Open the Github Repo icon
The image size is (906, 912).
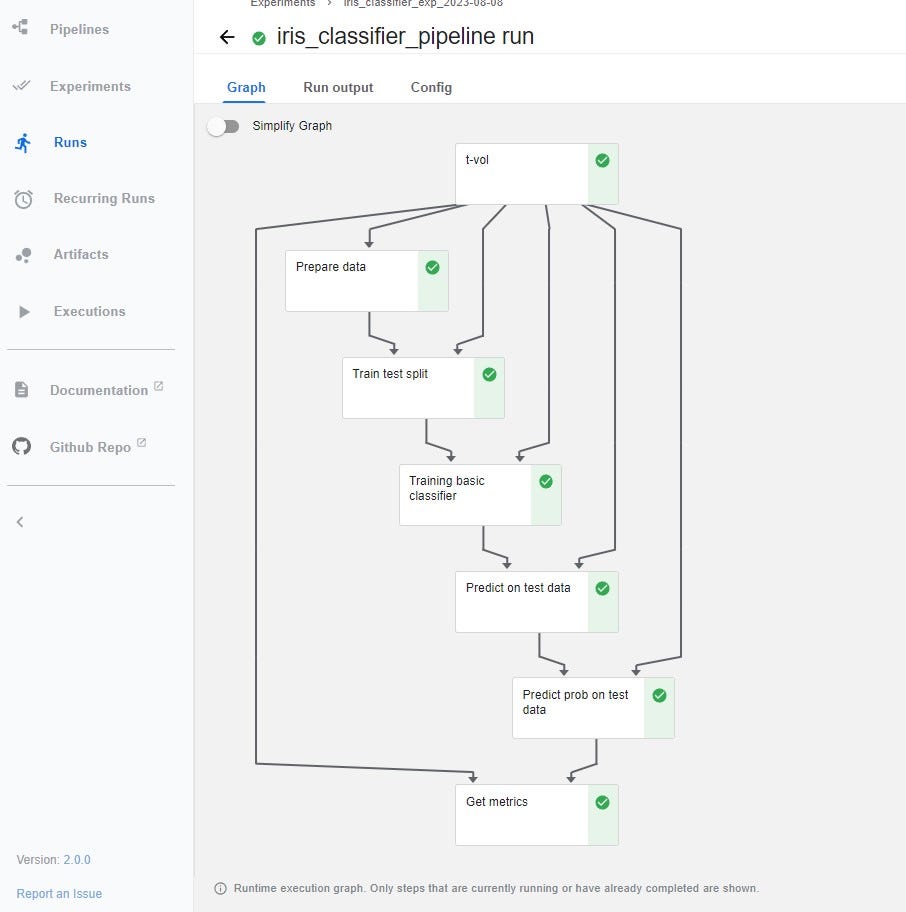pyautogui.click(x=21, y=446)
